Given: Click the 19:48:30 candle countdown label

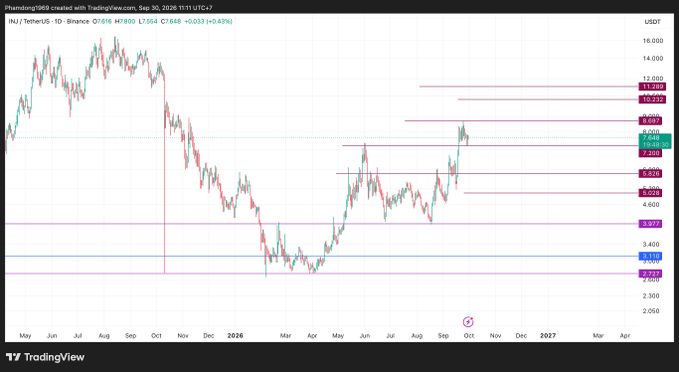Looking at the screenshot, I should point(655,145).
